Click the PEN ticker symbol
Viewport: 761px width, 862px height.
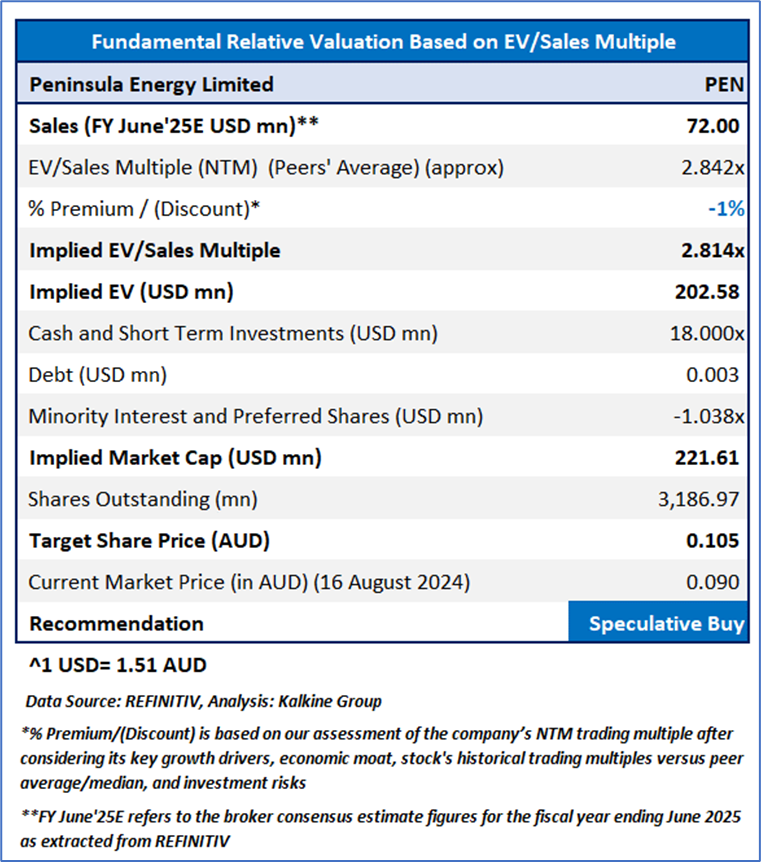[724, 85]
